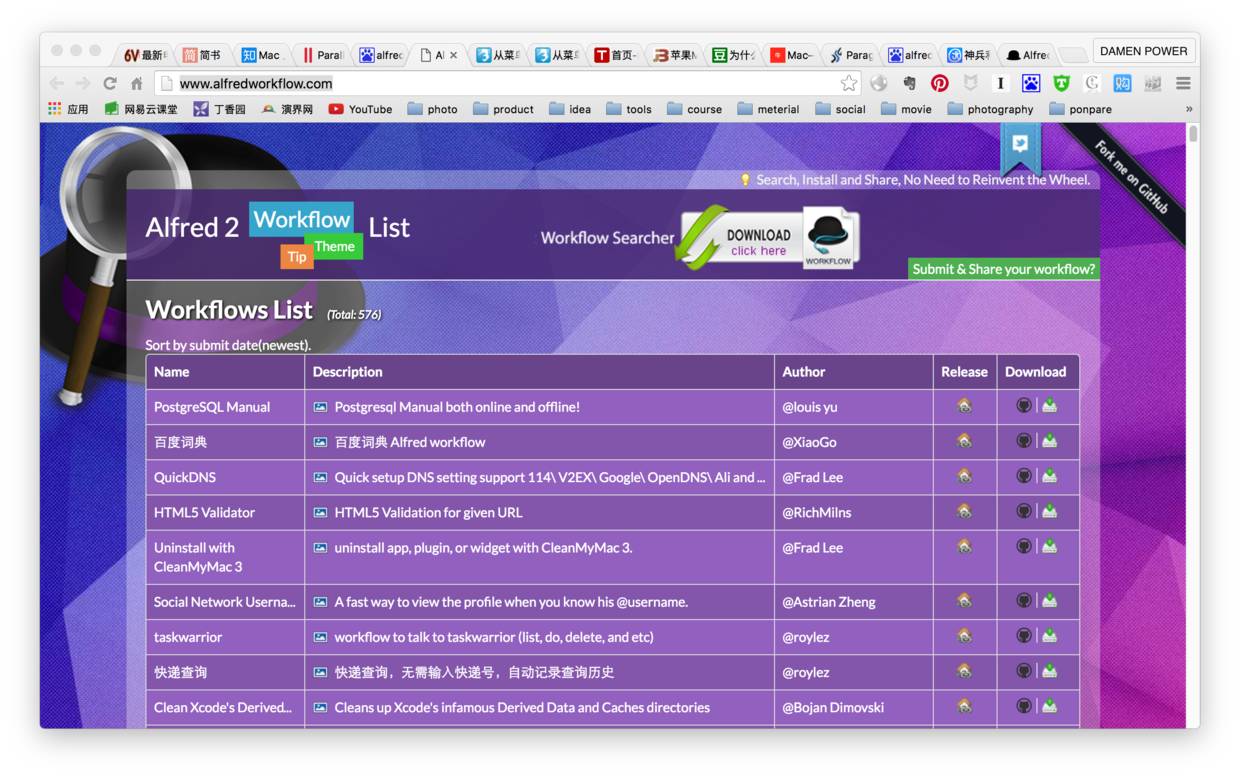Click the blue ribbon bookmark icon
This screenshot has height=776, width=1240.
point(1020,148)
